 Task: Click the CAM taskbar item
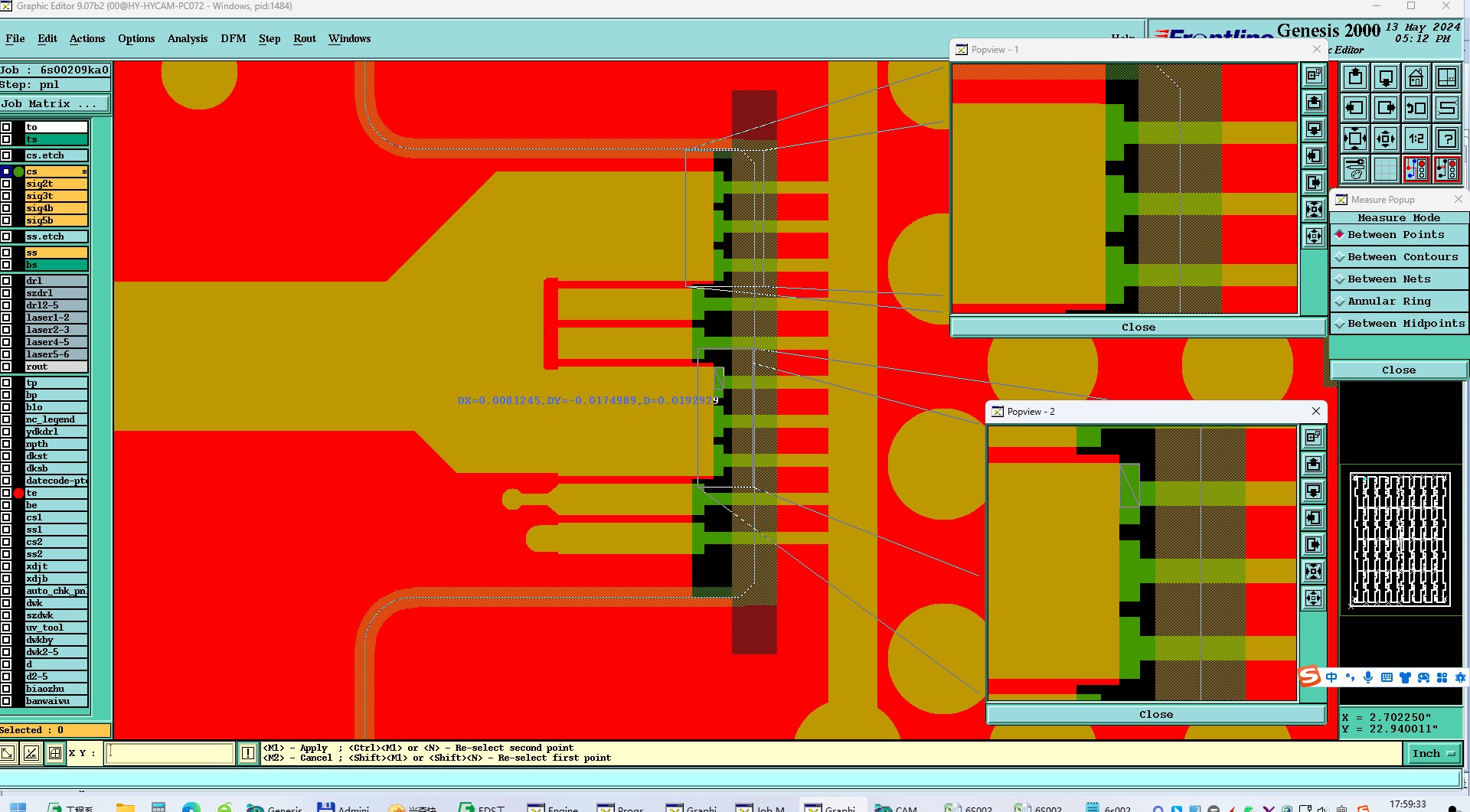click(897, 808)
